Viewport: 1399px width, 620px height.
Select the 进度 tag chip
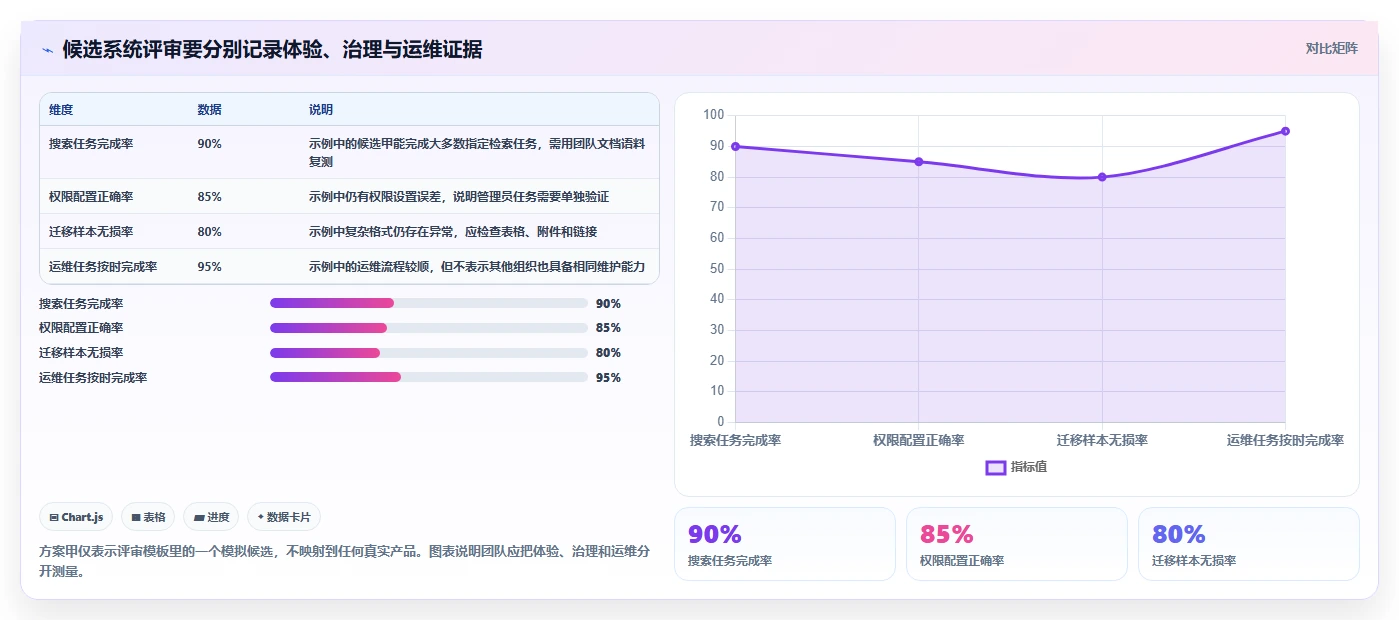[211, 517]
